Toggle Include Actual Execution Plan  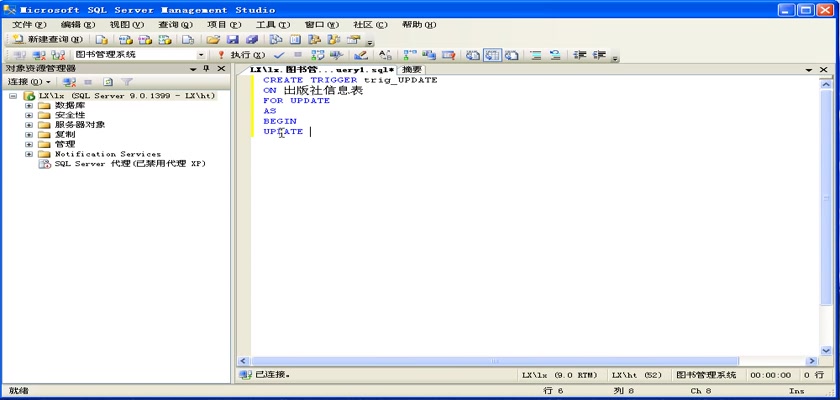point(410,55)
